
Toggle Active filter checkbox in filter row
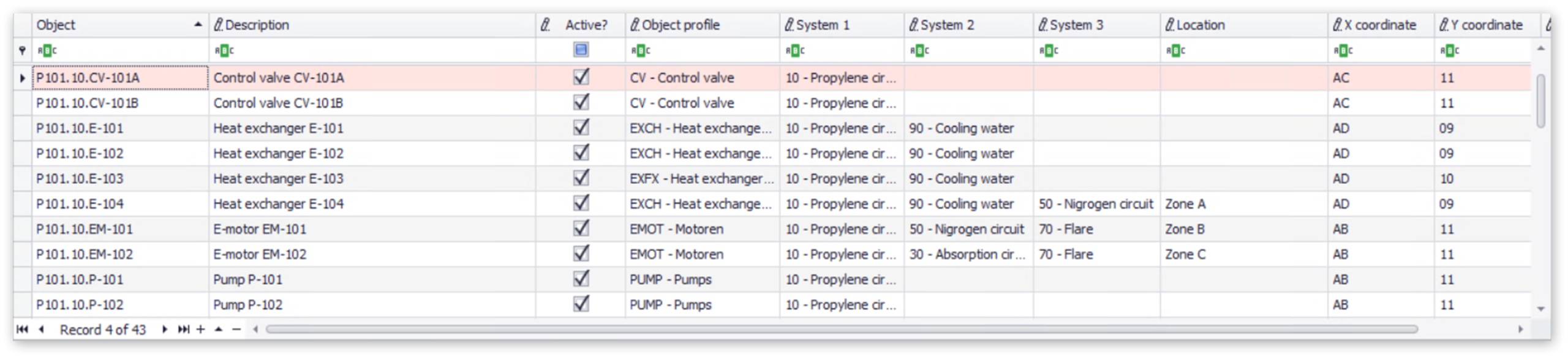coord(581,50)
